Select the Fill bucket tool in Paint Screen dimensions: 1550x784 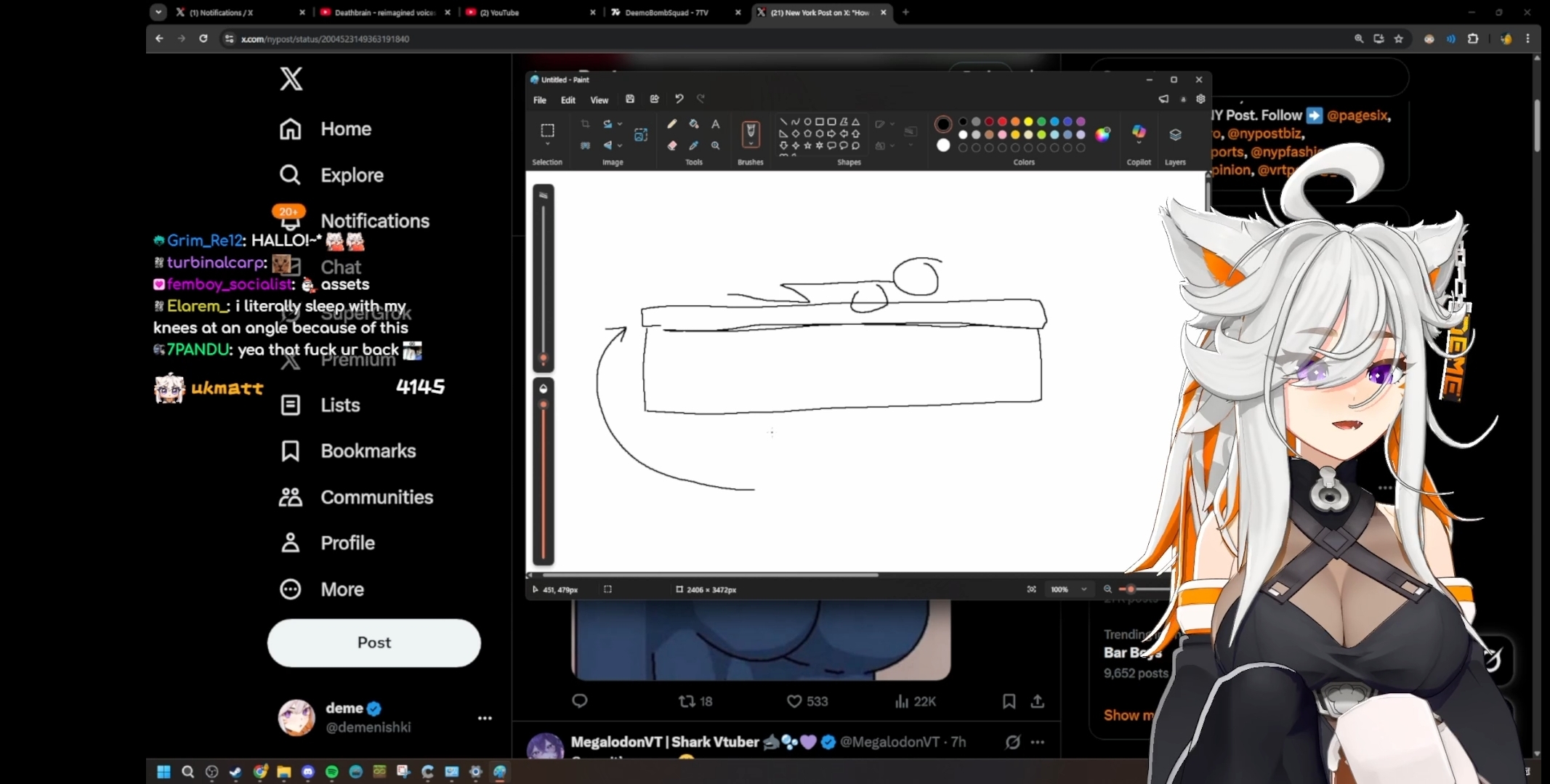694,124
